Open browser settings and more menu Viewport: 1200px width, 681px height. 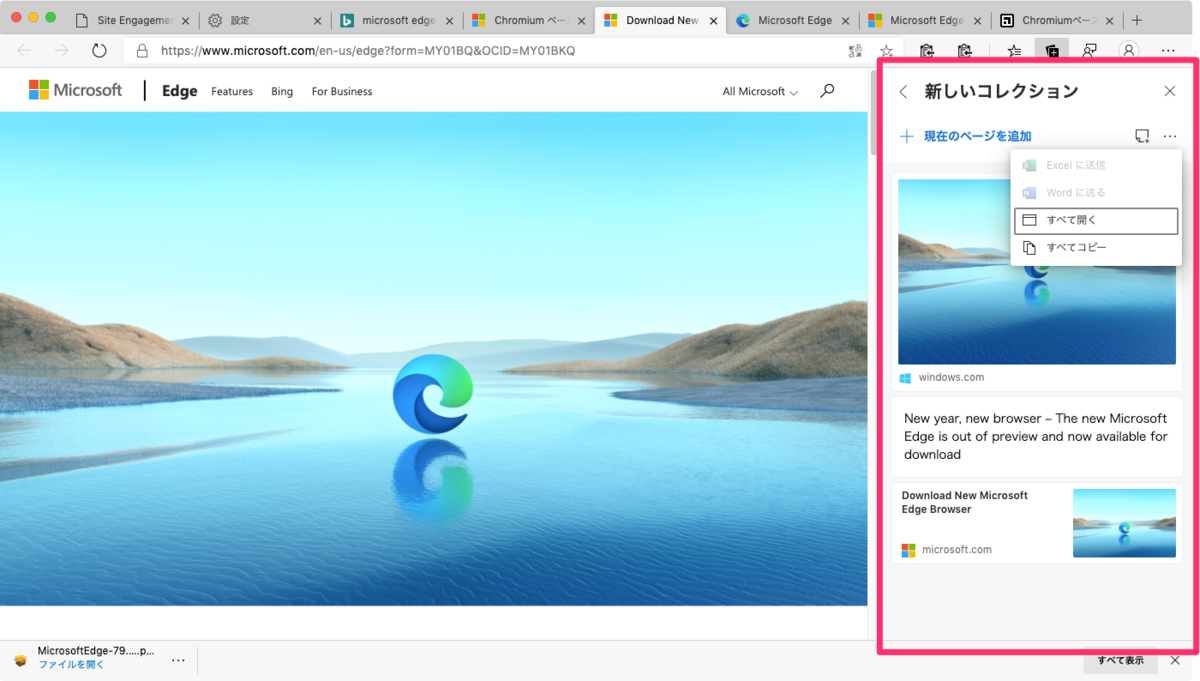click(1168, 51)
